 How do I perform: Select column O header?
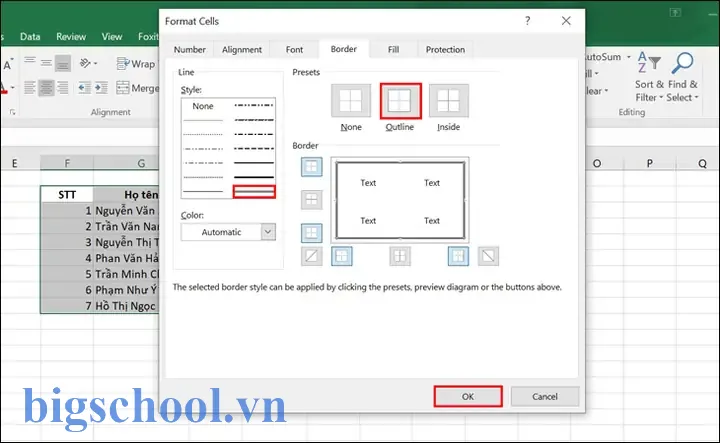click(x=597, y=163)
